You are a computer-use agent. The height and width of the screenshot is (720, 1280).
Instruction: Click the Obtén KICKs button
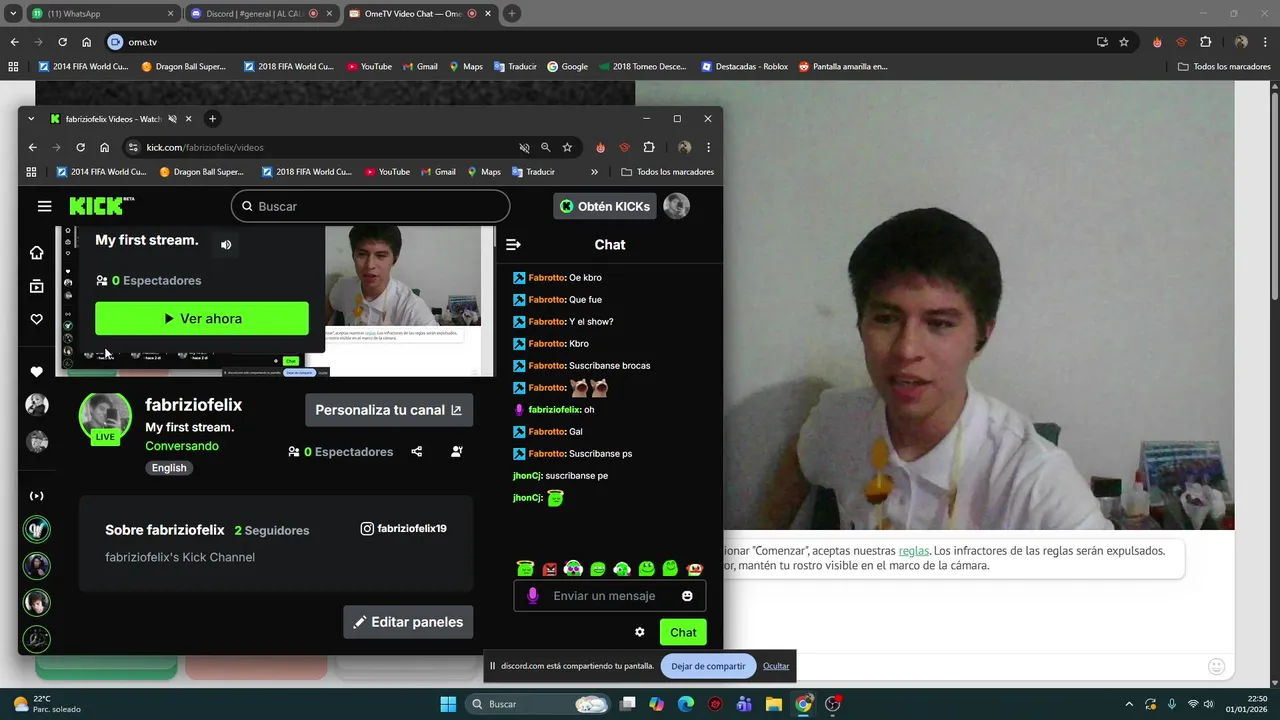pos(604,206)
